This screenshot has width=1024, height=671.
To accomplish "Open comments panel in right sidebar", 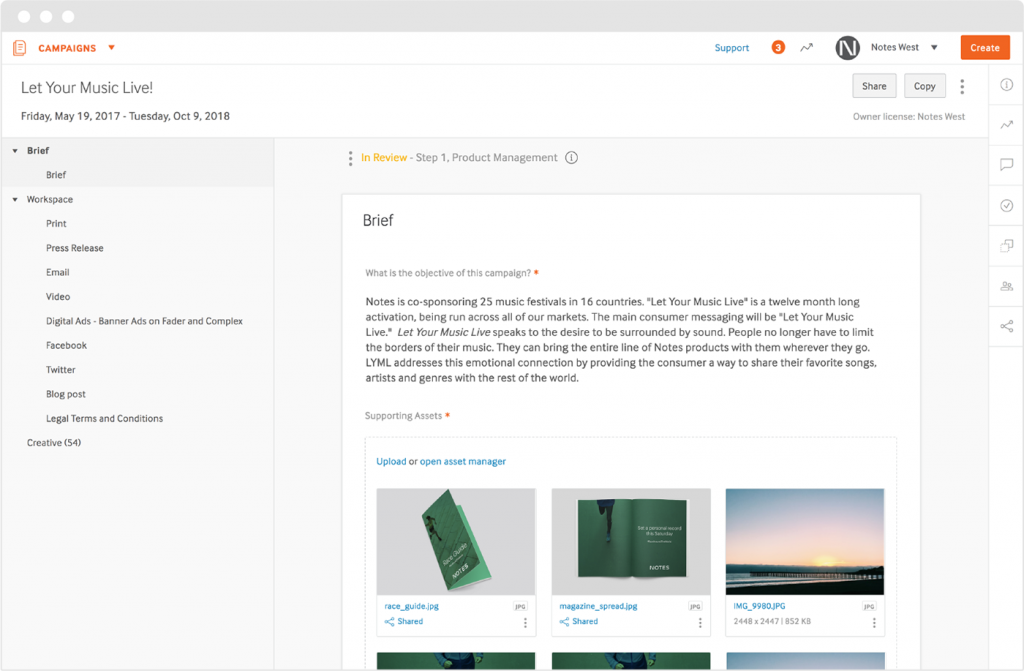I will 1006,165.
